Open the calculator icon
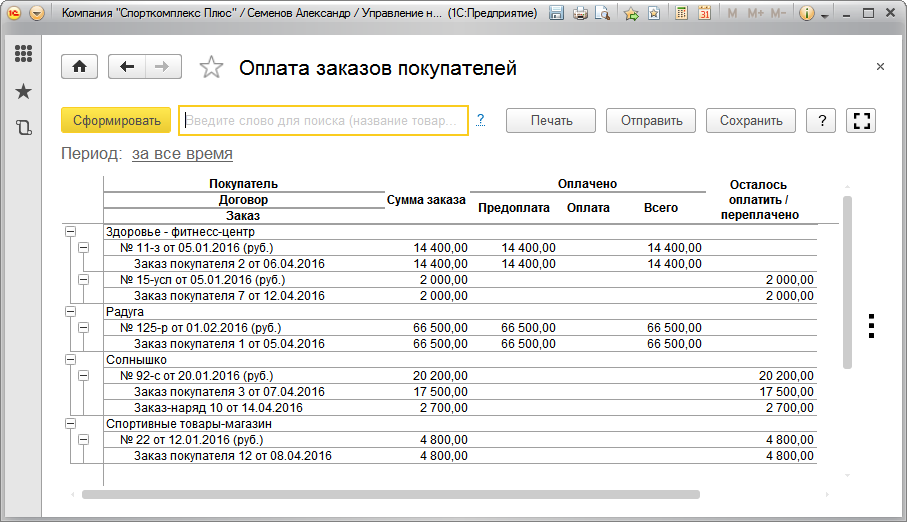Viewport: 907px width, 522px height. click(x=681, y=13)
